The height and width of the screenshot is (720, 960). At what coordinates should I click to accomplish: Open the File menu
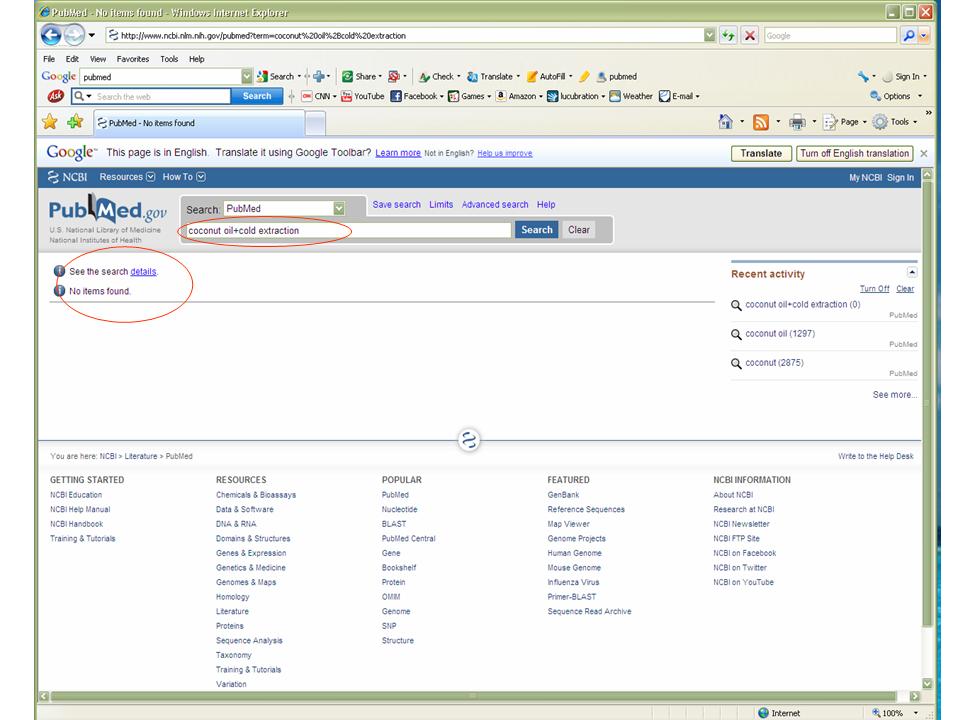(x=49, y=59)
